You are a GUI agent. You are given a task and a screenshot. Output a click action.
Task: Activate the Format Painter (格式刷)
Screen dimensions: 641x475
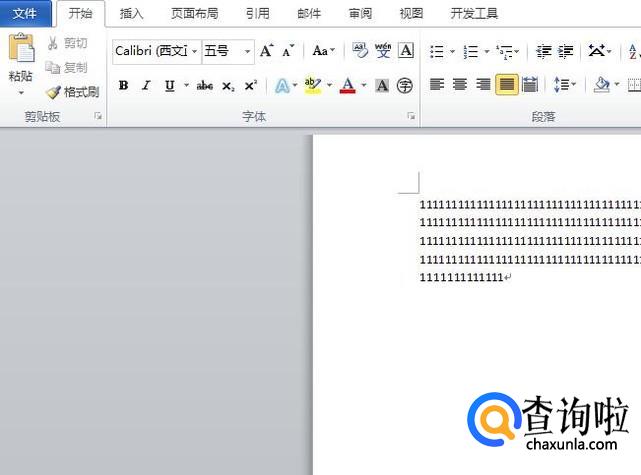pos(72,92)
